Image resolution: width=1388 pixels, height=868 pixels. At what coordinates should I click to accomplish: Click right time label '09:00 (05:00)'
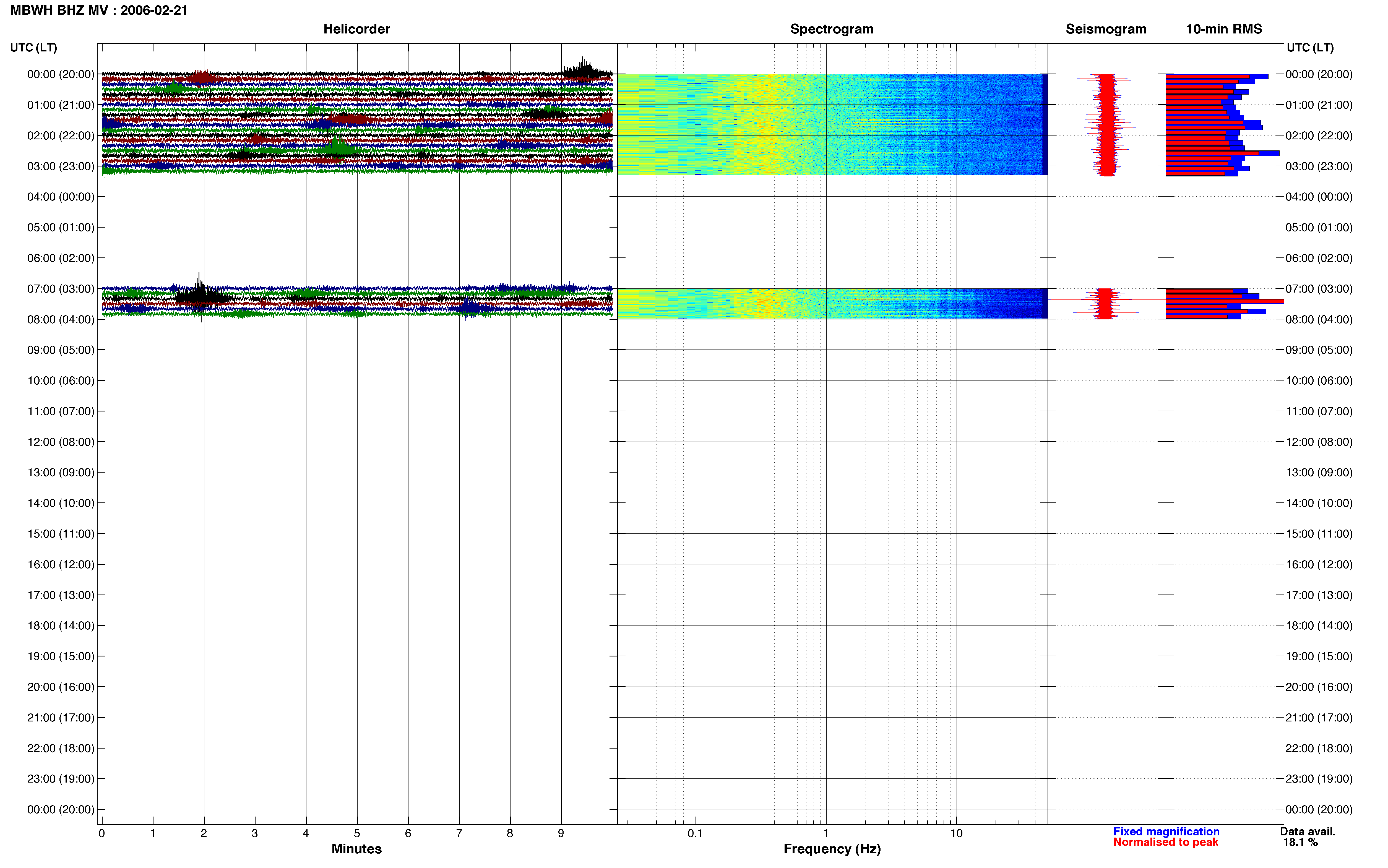pyautogui.click(x=1319, y=350)
